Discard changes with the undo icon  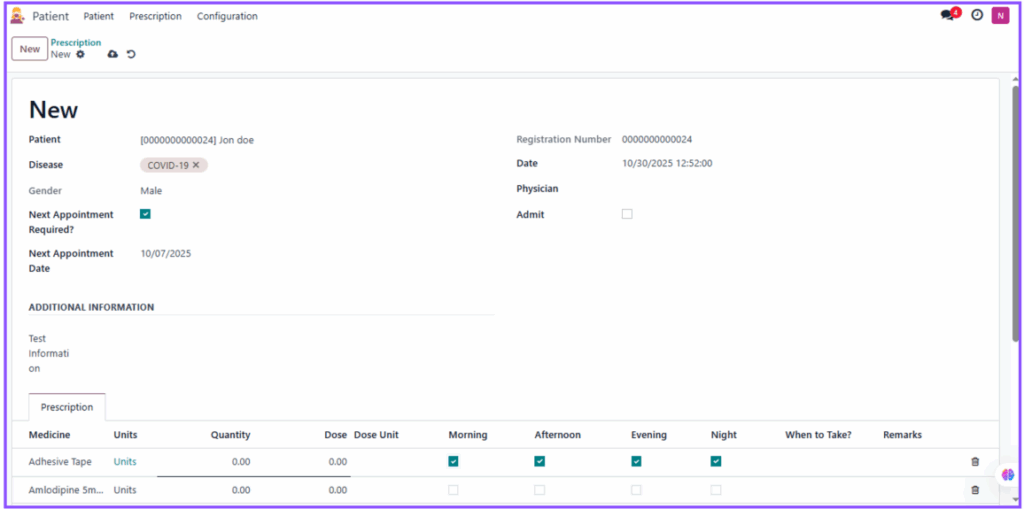(x=131, y=54)
